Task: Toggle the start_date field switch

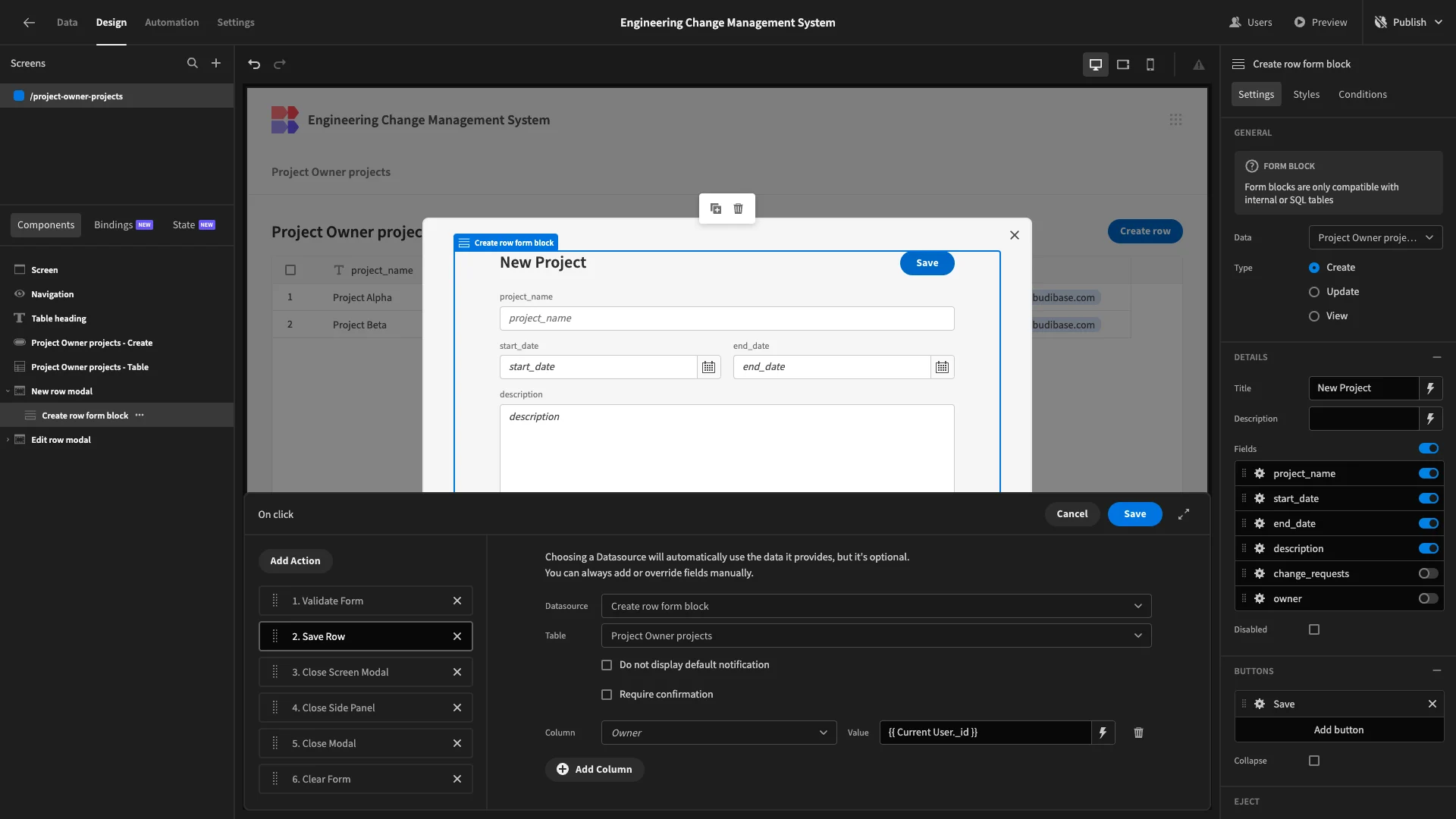Action: (x=1429, y=498)
